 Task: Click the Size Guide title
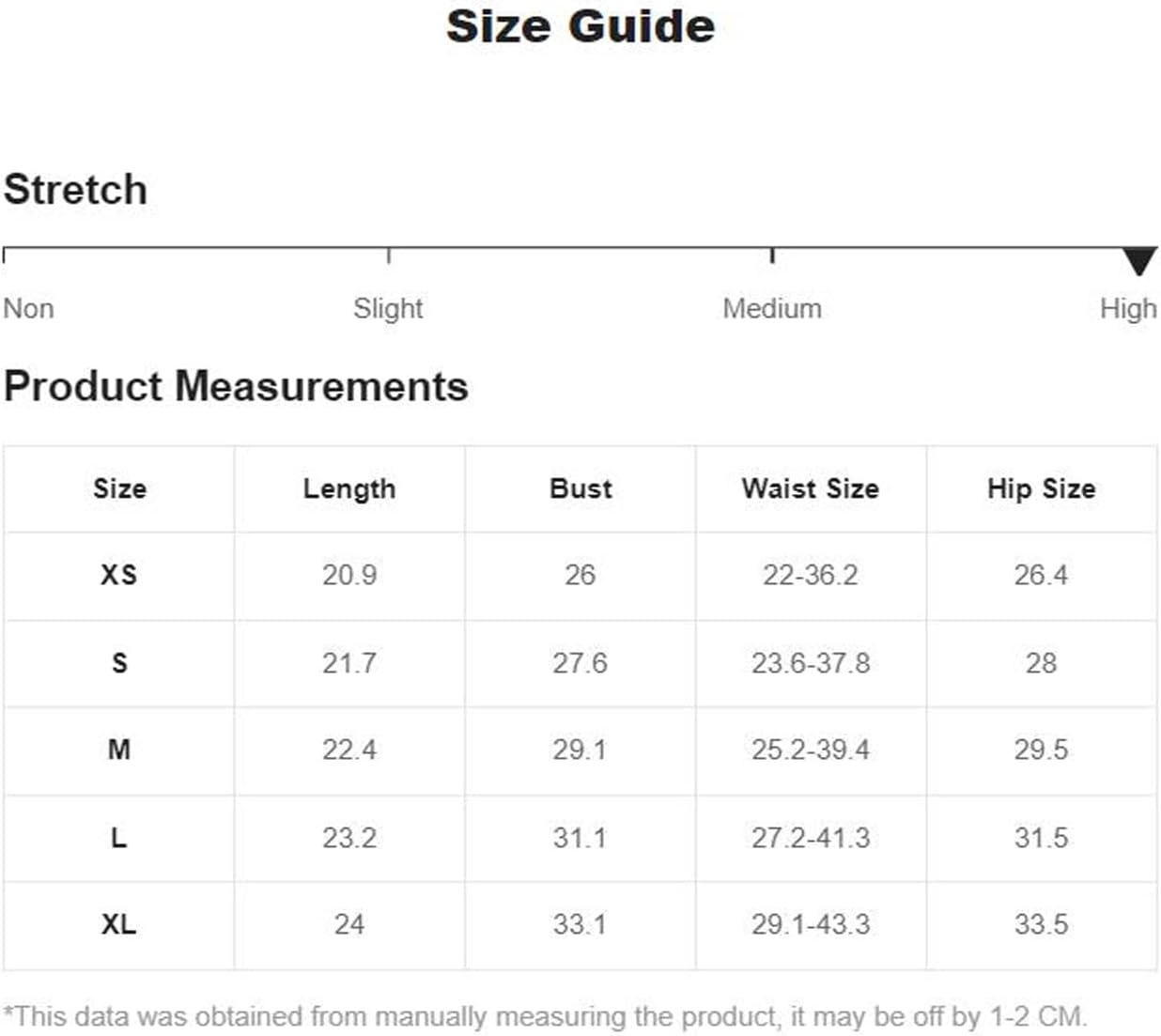[x=580, y=26]
